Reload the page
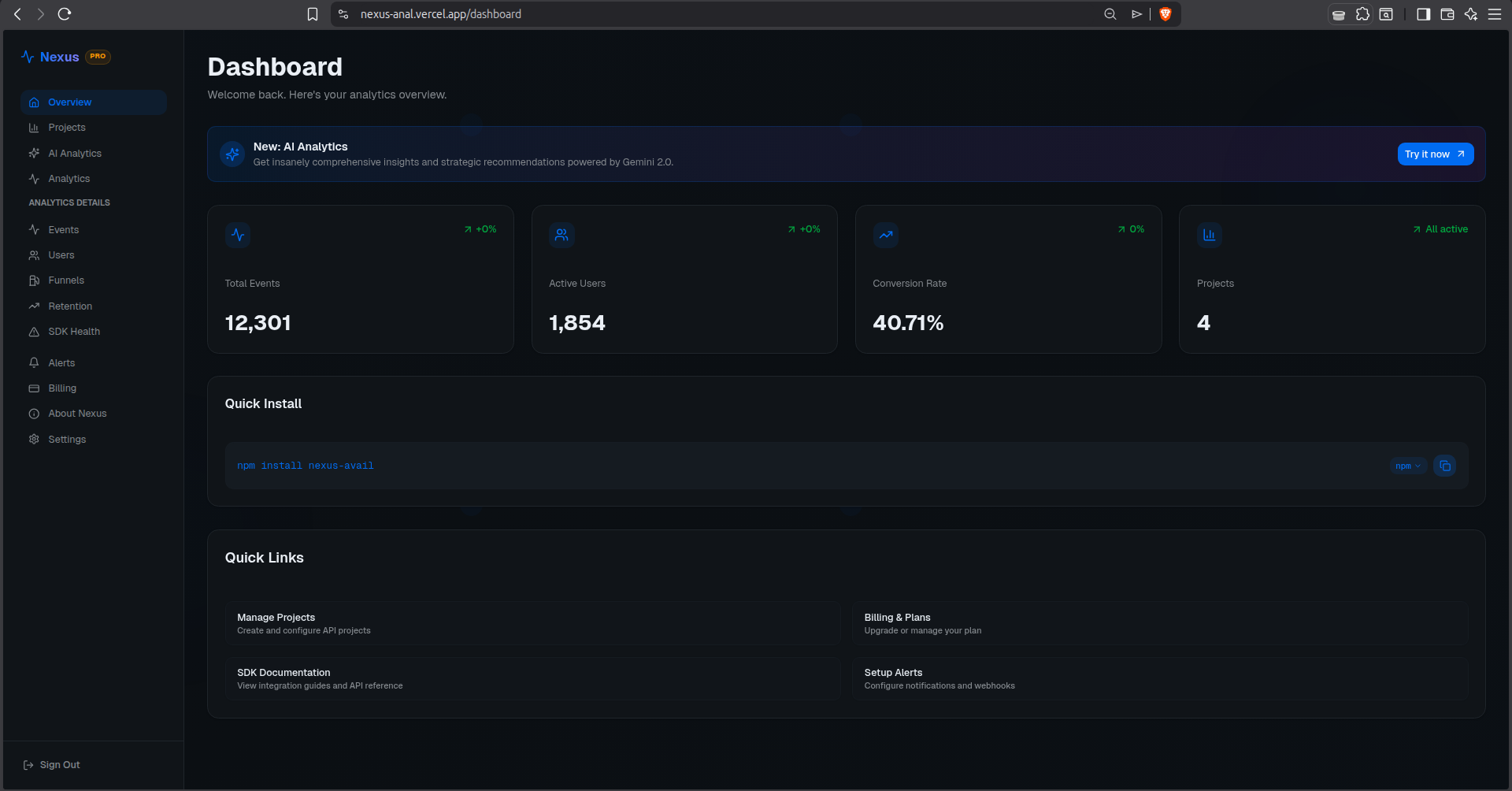1512x791 pixels. click(65, 14)
